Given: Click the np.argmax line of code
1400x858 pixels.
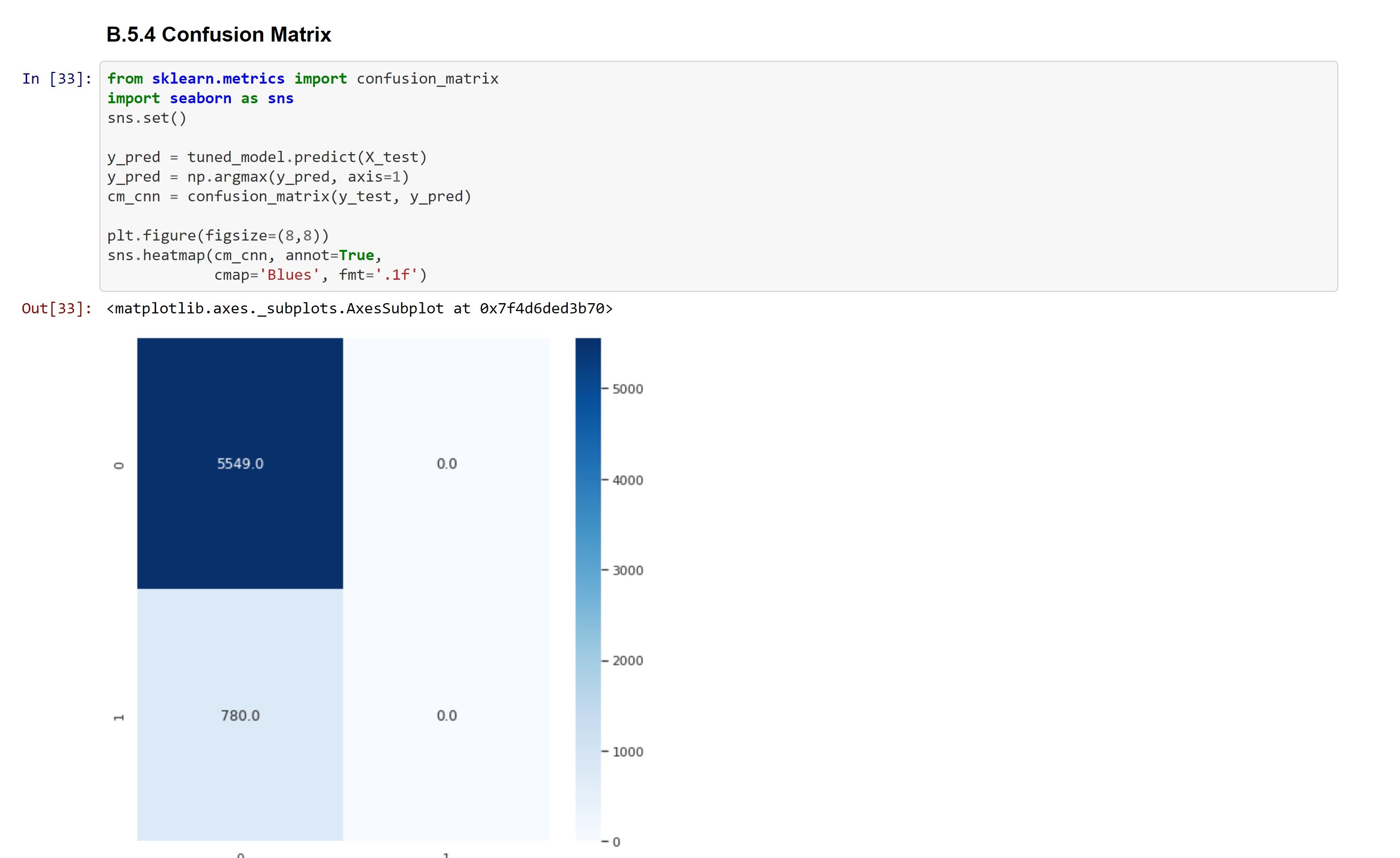Looking at the screenshot, I should point(258,177).
